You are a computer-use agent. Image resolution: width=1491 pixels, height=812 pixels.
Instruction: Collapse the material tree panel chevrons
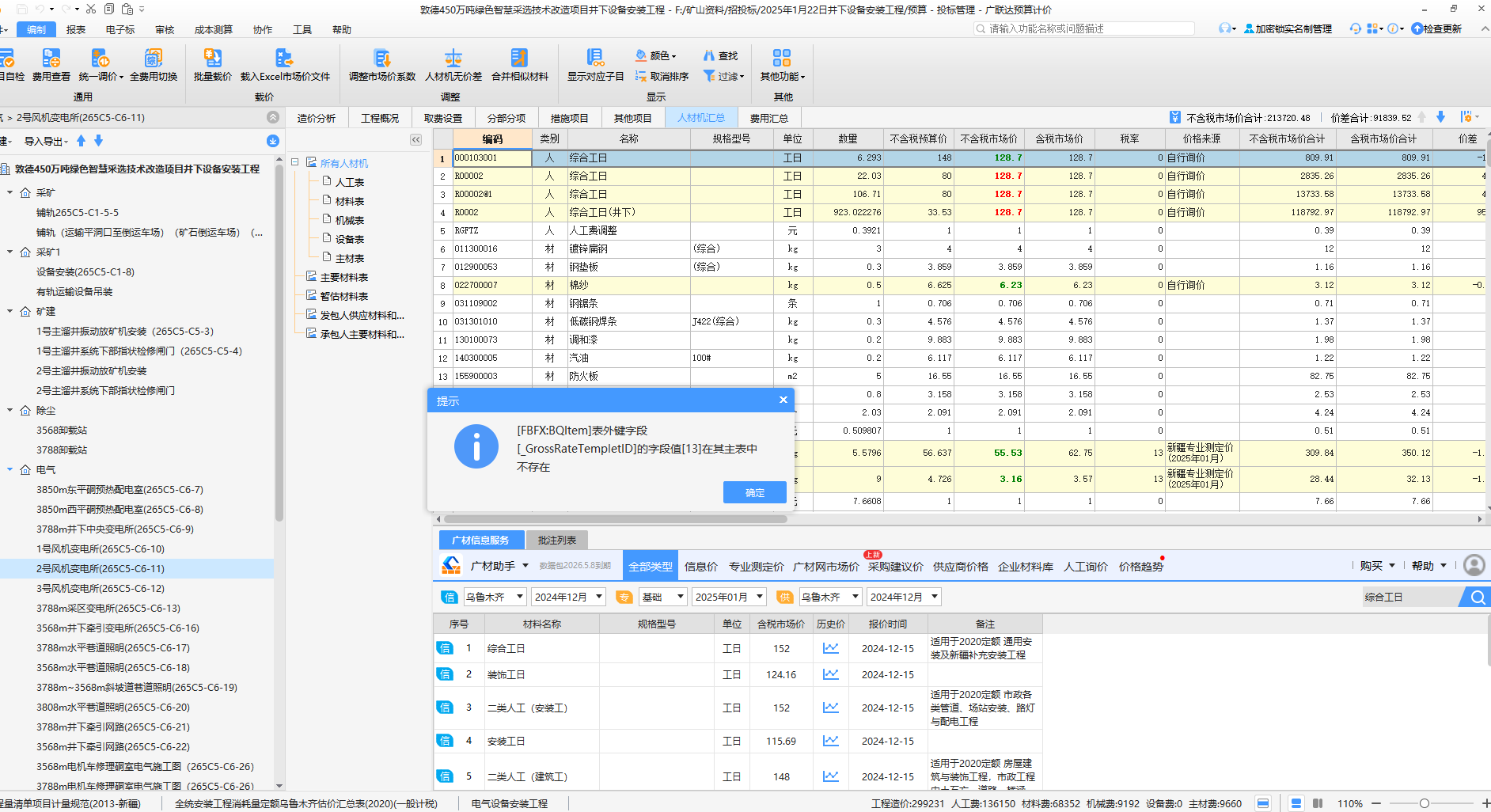(415, 139)
